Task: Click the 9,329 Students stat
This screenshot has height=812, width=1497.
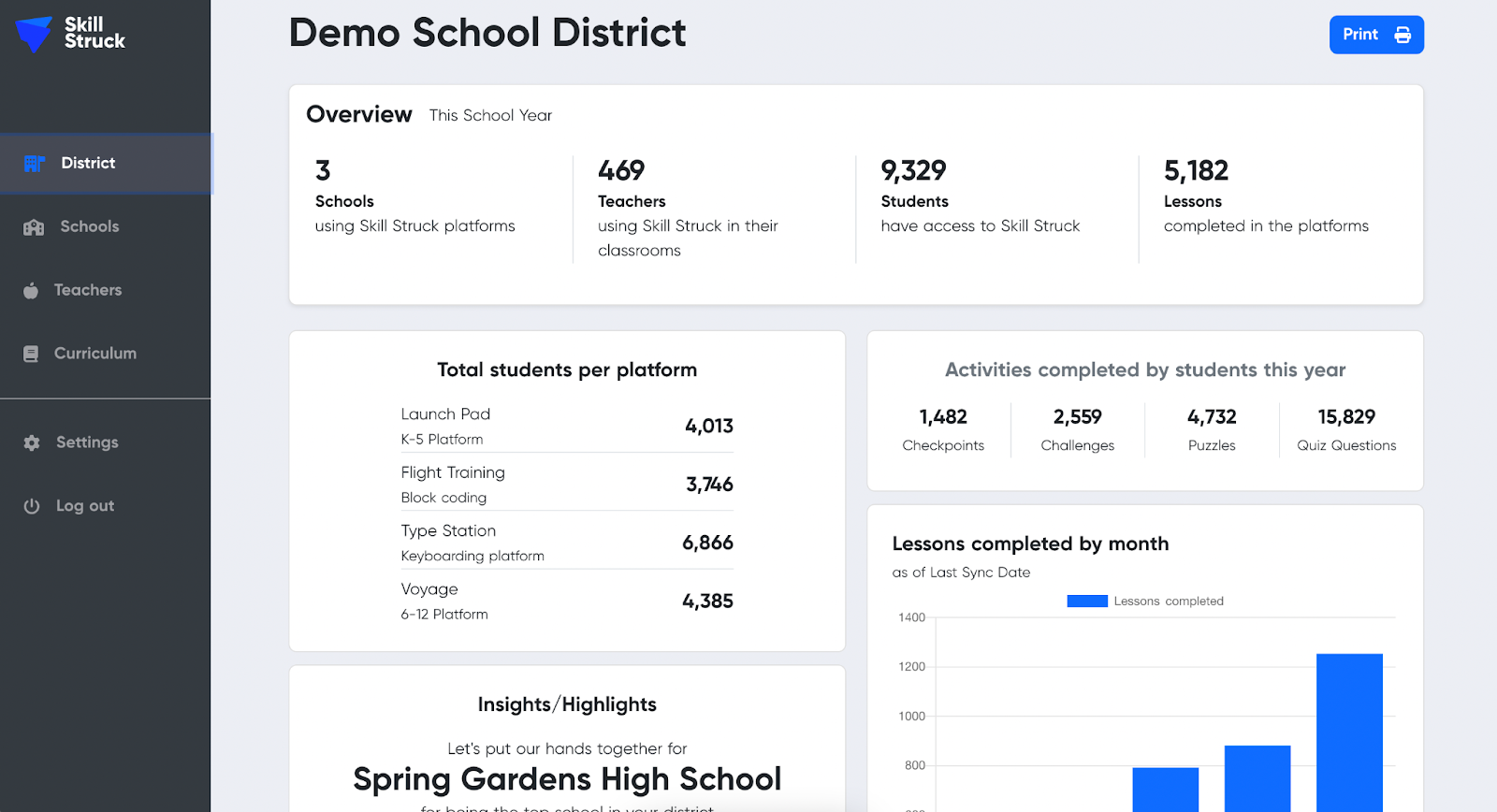Action: tap(981, 196)
